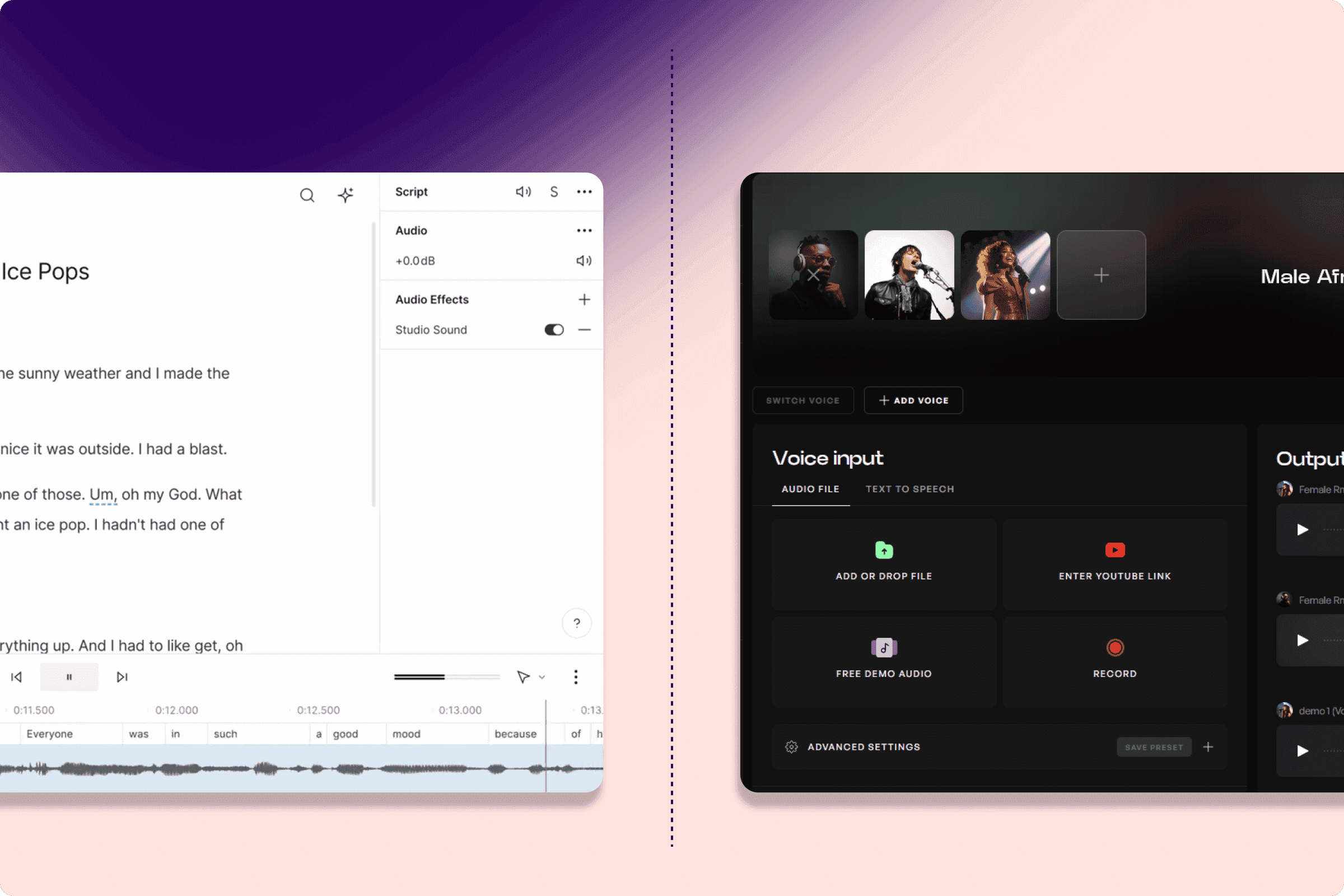Click the free demo audio icon

(884, 647)
